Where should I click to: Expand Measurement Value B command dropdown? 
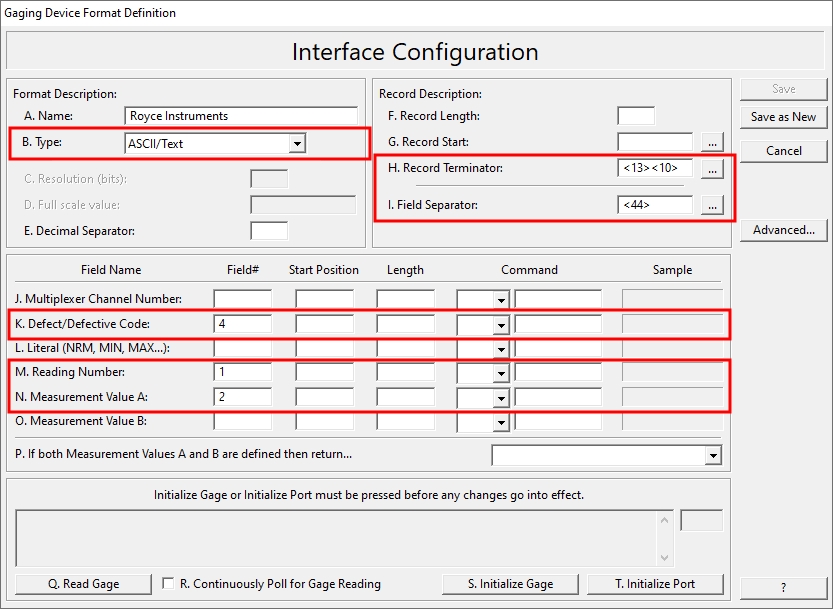point(501,422)
